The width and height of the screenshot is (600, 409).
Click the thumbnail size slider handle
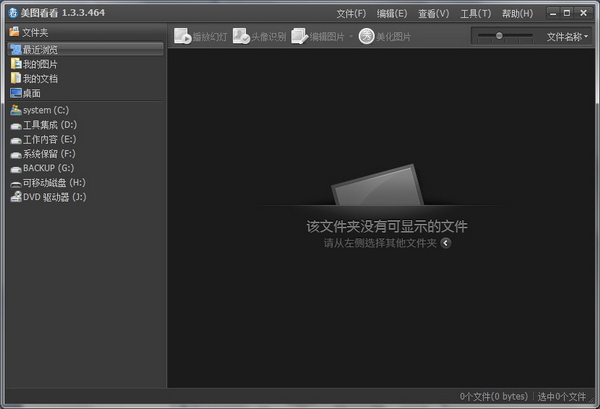499,36
